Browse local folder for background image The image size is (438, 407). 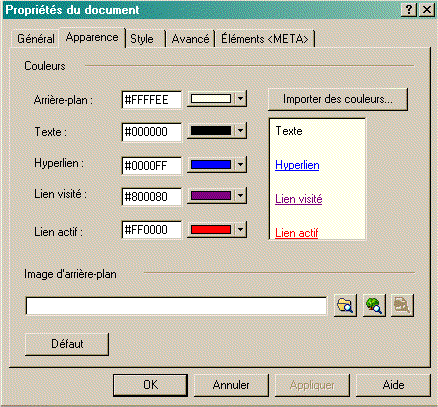345,305
